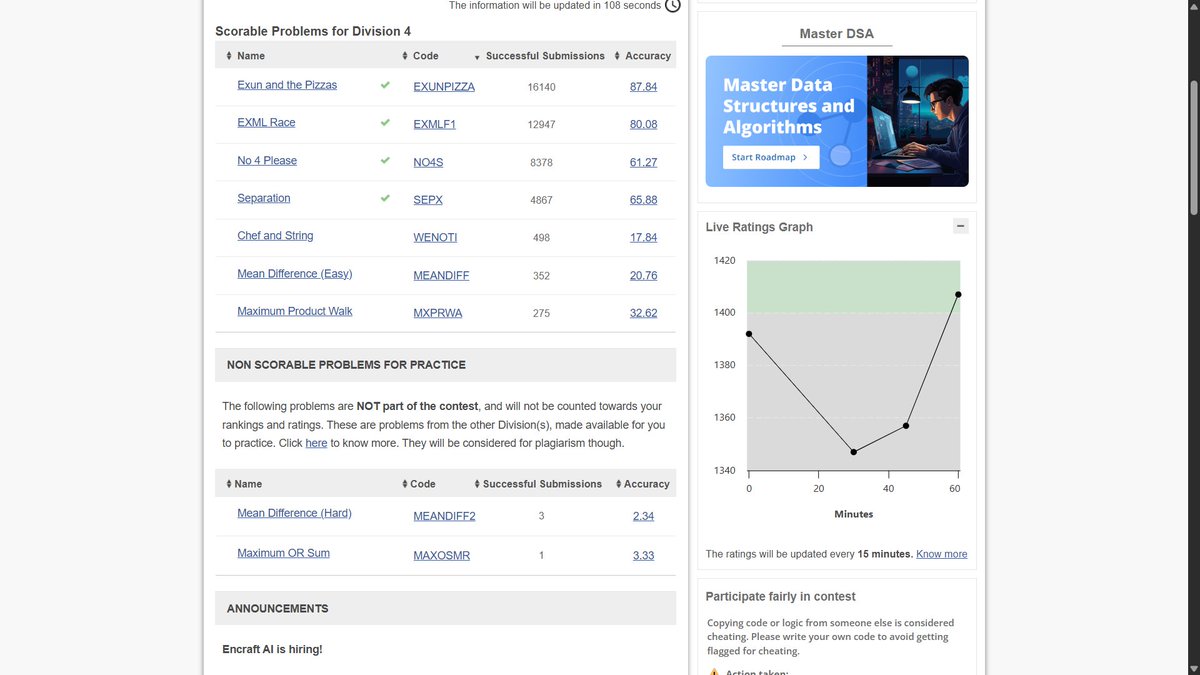Click the EXUNPIZZA code link

pos(444,87)
